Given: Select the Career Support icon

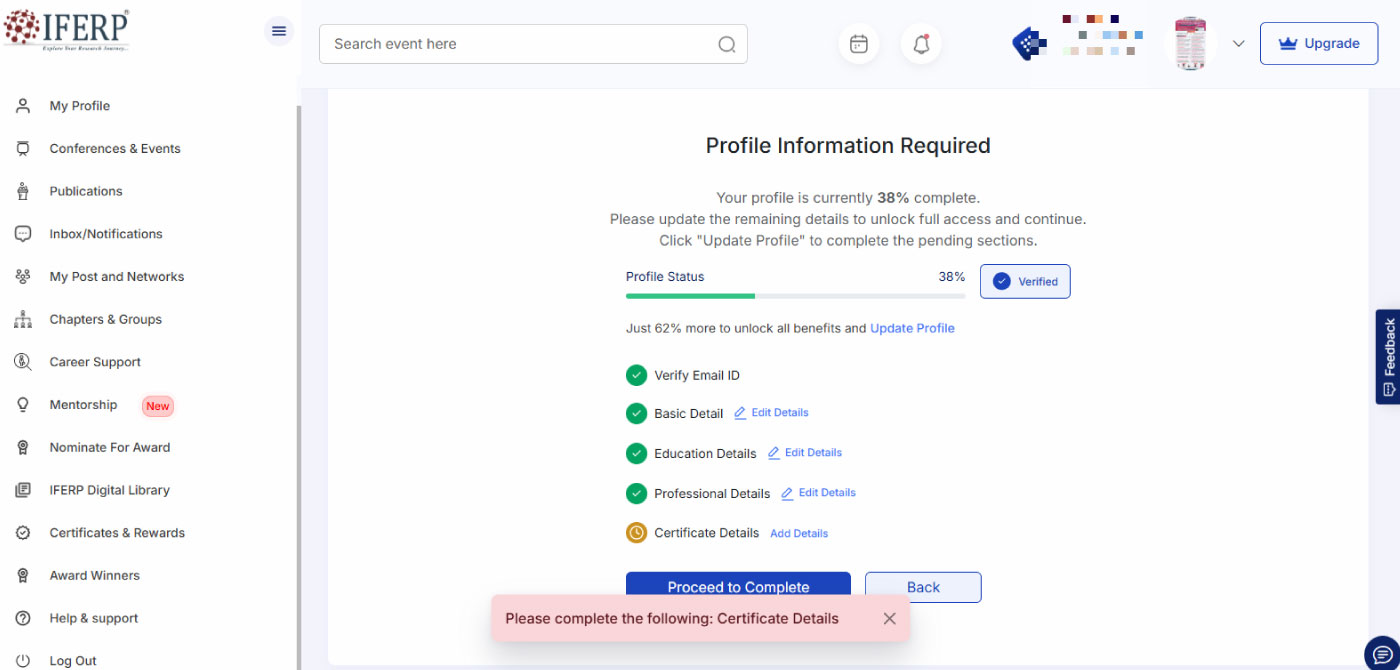Looking at the screenshot, I should [x=22, y=361].
